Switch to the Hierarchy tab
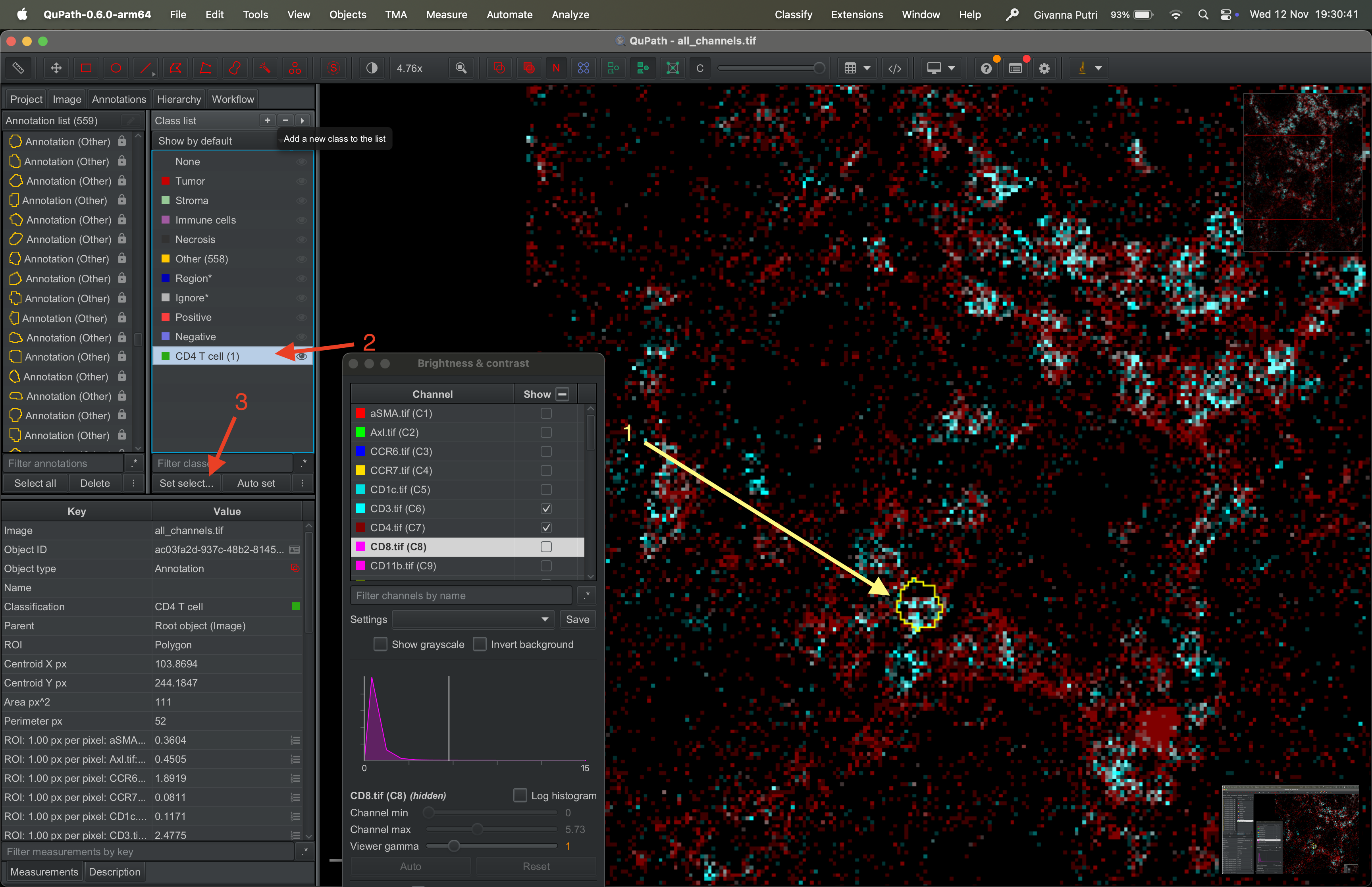Screen dimensions: 1372x887 point(179,99)
